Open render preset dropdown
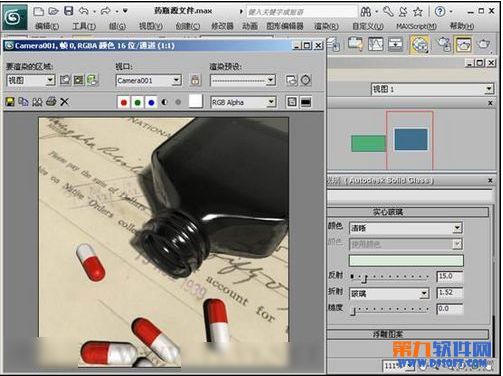 [x=271, y=80]
